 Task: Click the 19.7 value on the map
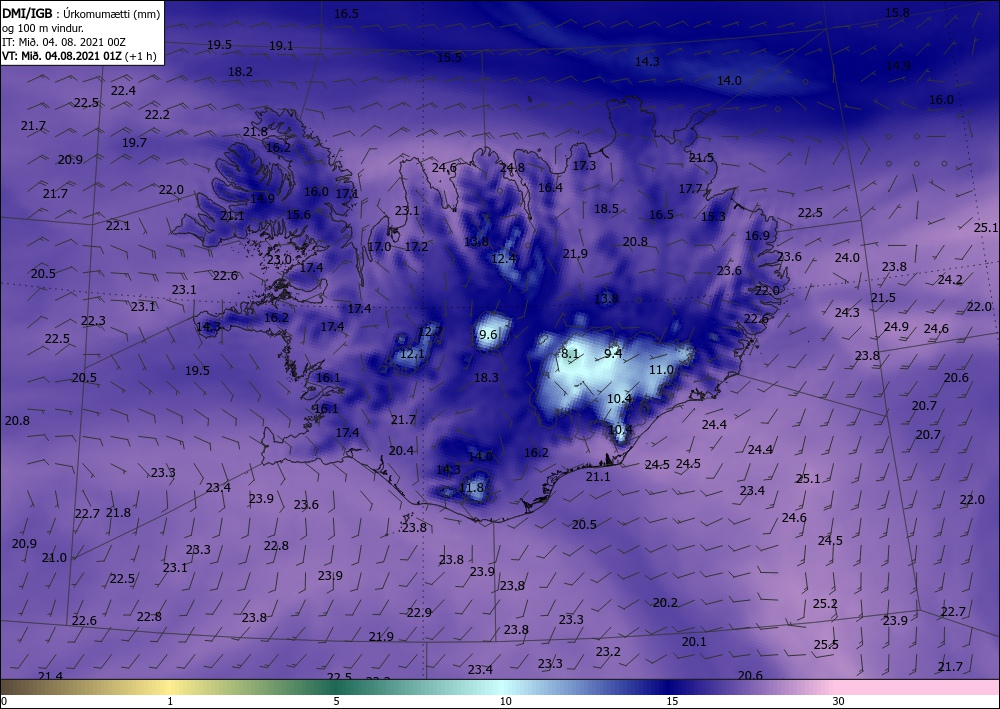point(134,142)
